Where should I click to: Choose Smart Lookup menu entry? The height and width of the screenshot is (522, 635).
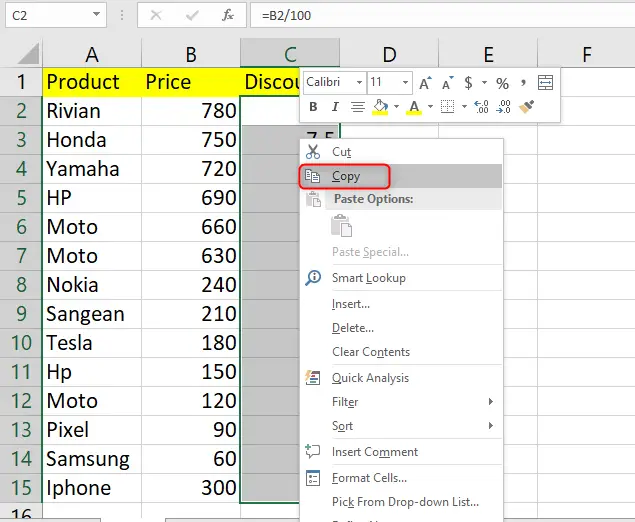pos(402,278)
